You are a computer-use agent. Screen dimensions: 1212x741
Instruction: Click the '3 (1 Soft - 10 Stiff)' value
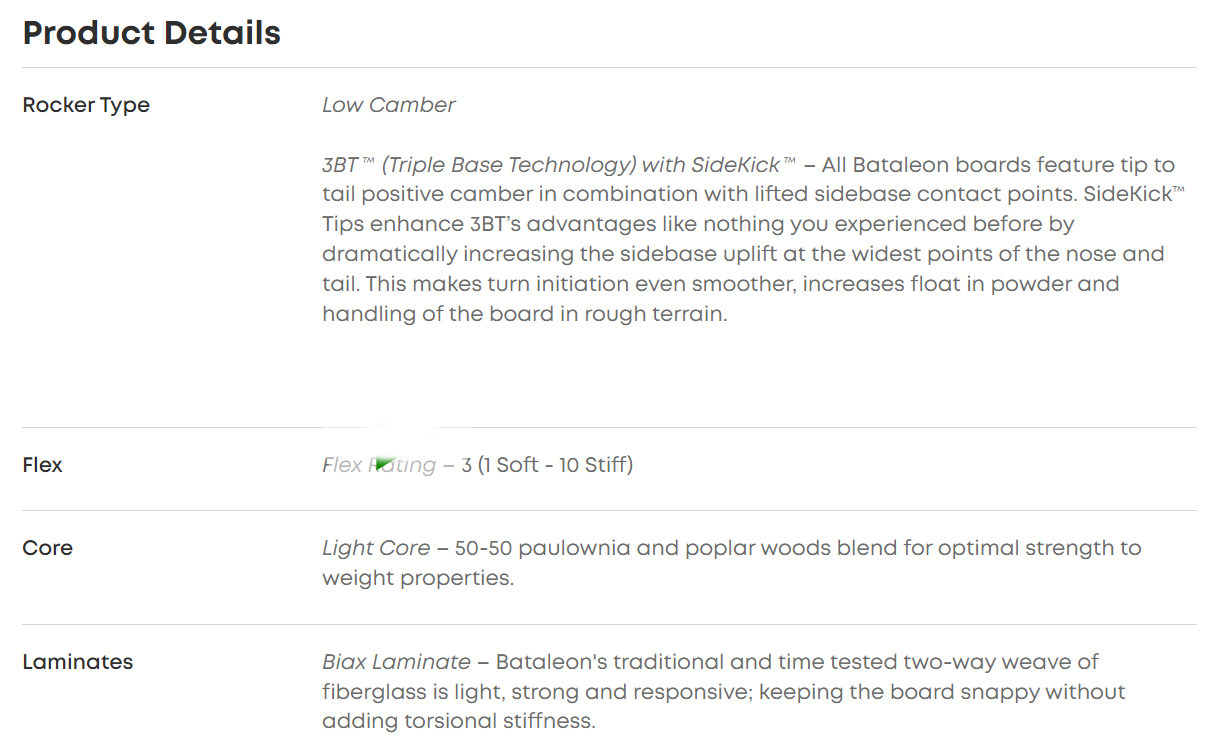(x=547, y=465)
